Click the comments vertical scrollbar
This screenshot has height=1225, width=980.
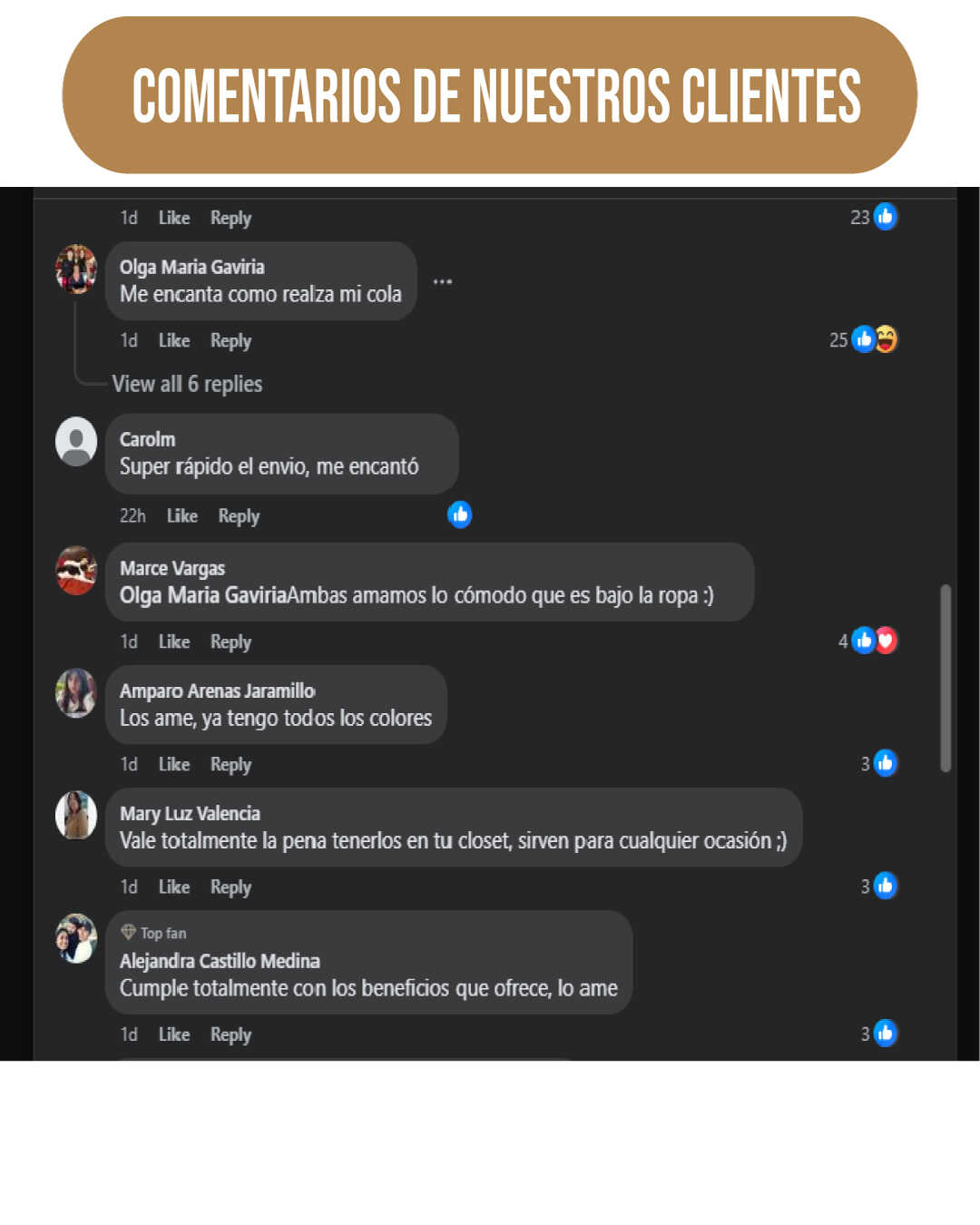pyautogui.click(x=946, y=678)
